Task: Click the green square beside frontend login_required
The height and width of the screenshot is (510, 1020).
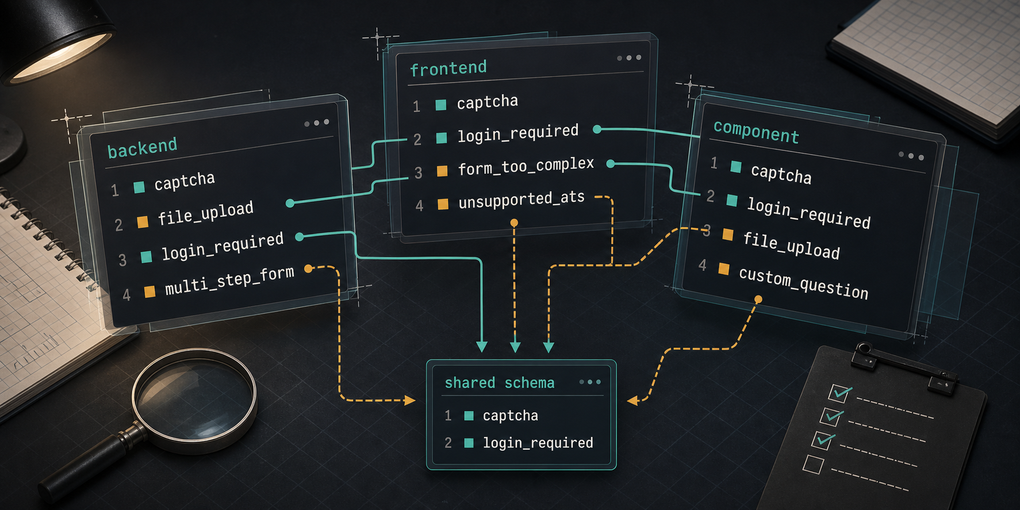Action: (x=442, y=138)
